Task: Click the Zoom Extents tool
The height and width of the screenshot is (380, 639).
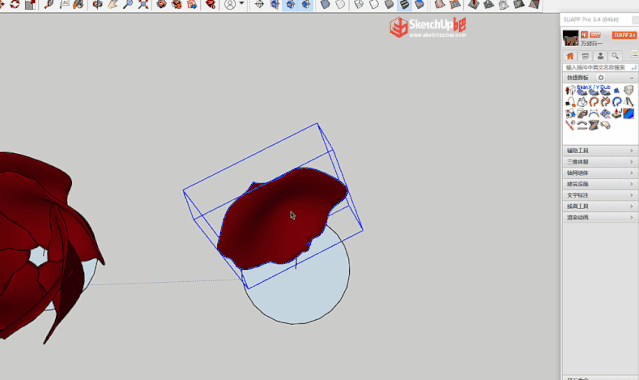Action: (143, 4)
